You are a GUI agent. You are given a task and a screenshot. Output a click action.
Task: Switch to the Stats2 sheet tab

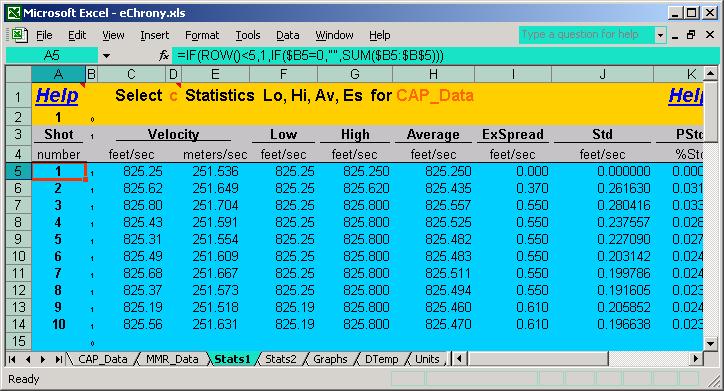click(281, 359)
